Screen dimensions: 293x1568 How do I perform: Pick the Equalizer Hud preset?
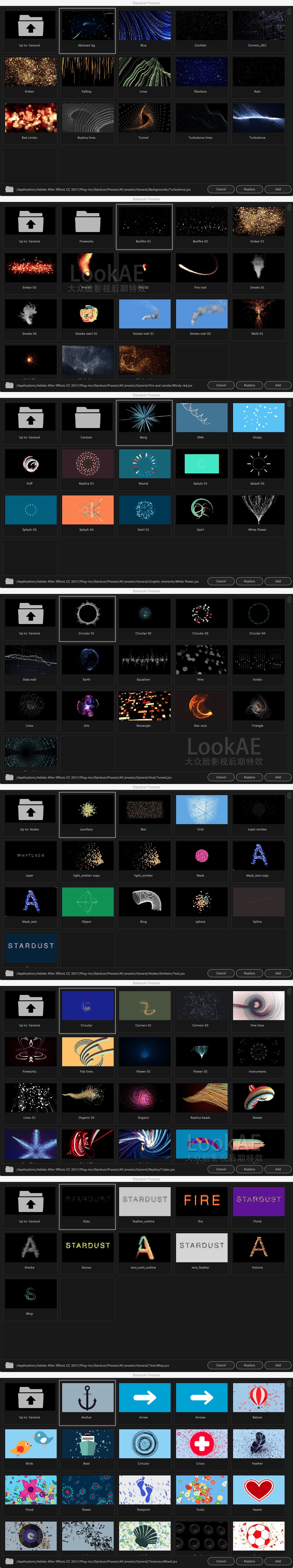pyautogui.click(x=144, y=660)
